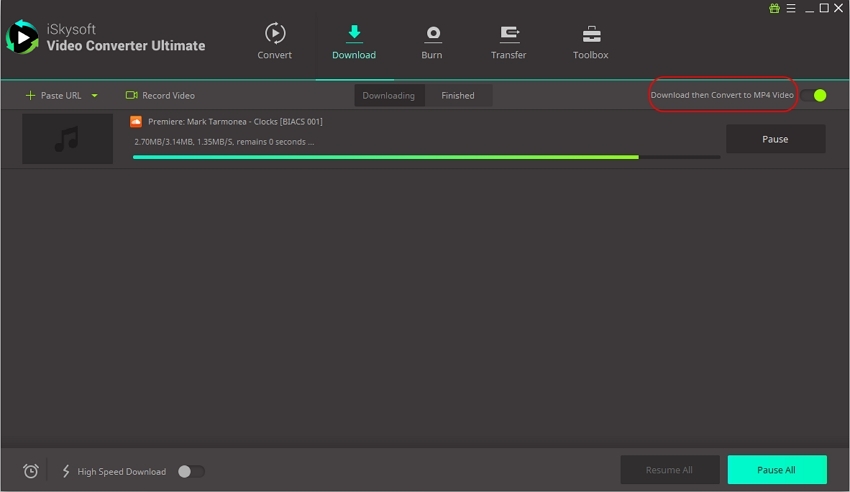This screenshot has width=850, height=492.
Task: Open the Burn disc section
Action: (x=432, y=34)
